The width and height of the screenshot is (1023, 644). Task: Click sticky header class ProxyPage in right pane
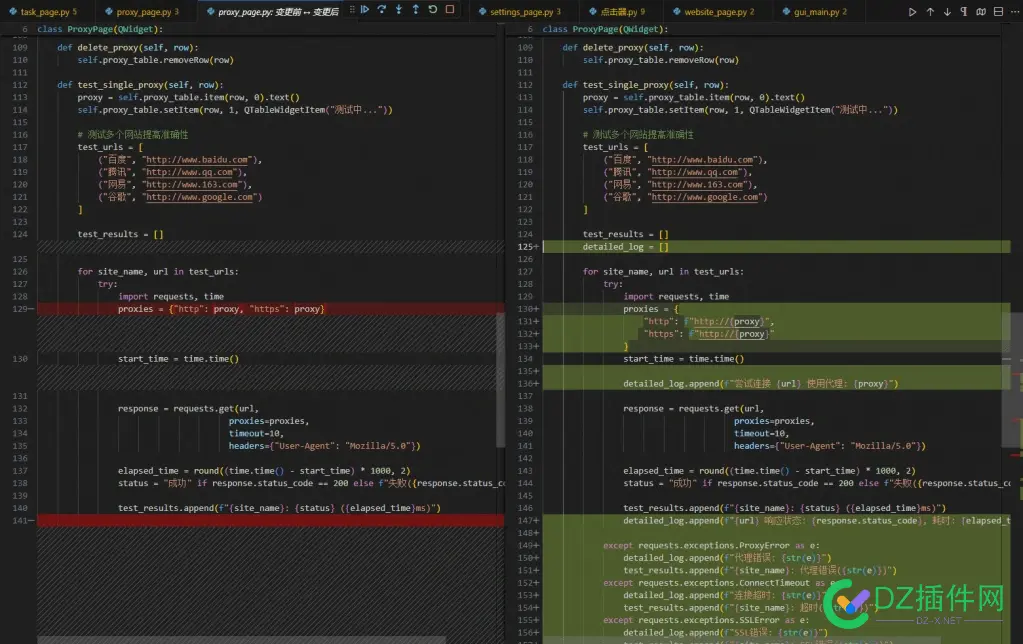coord(605,29)
